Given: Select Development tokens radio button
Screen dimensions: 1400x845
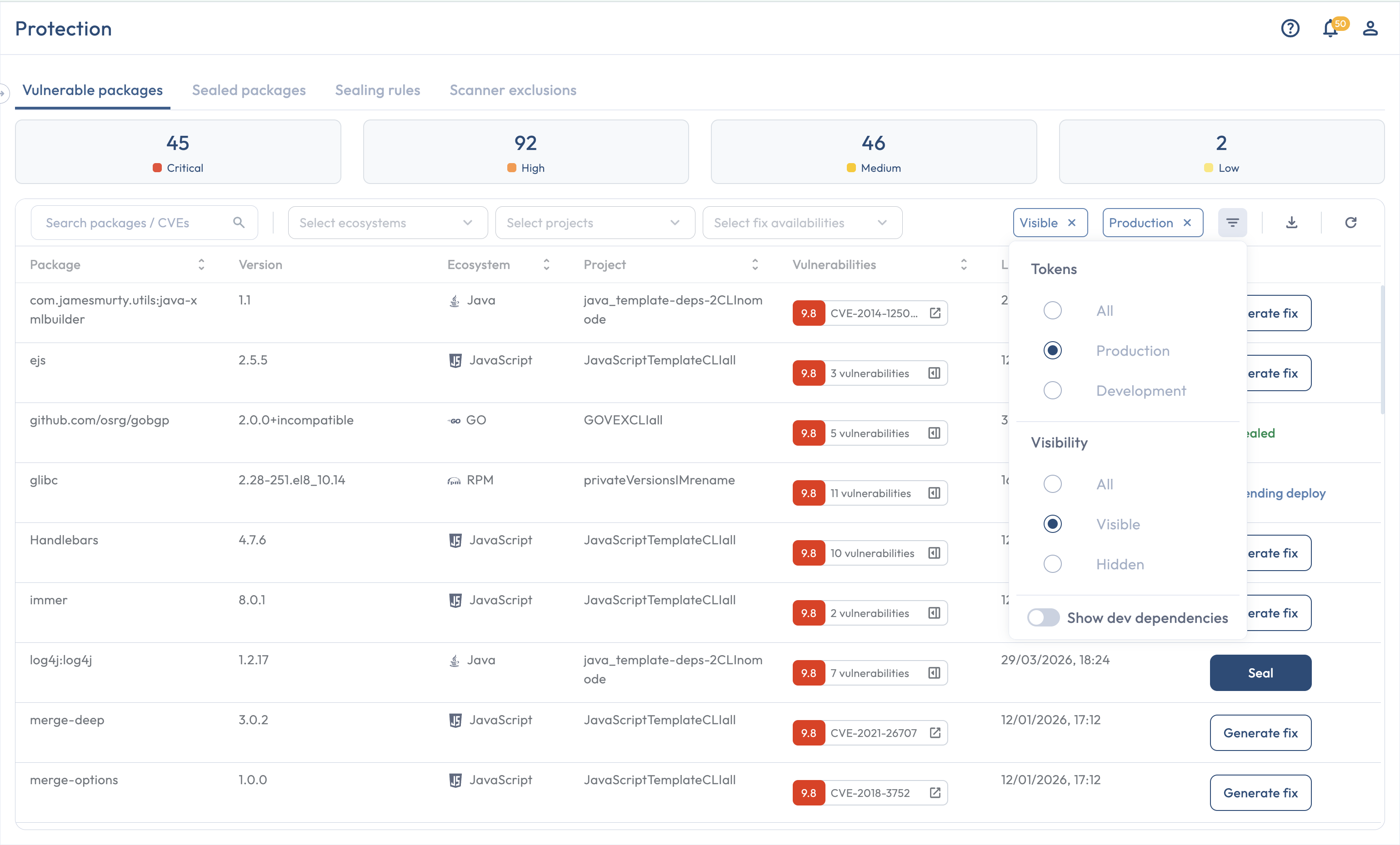Looking at the screenshot, I should pos(1052,391).
